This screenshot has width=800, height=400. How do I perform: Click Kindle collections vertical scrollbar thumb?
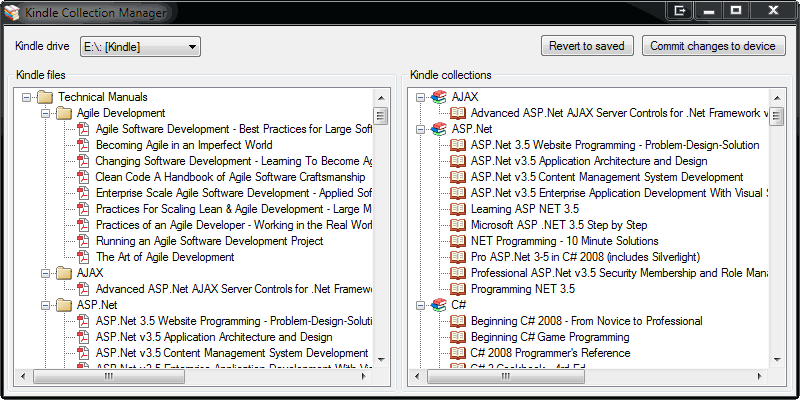coord(777,116)
